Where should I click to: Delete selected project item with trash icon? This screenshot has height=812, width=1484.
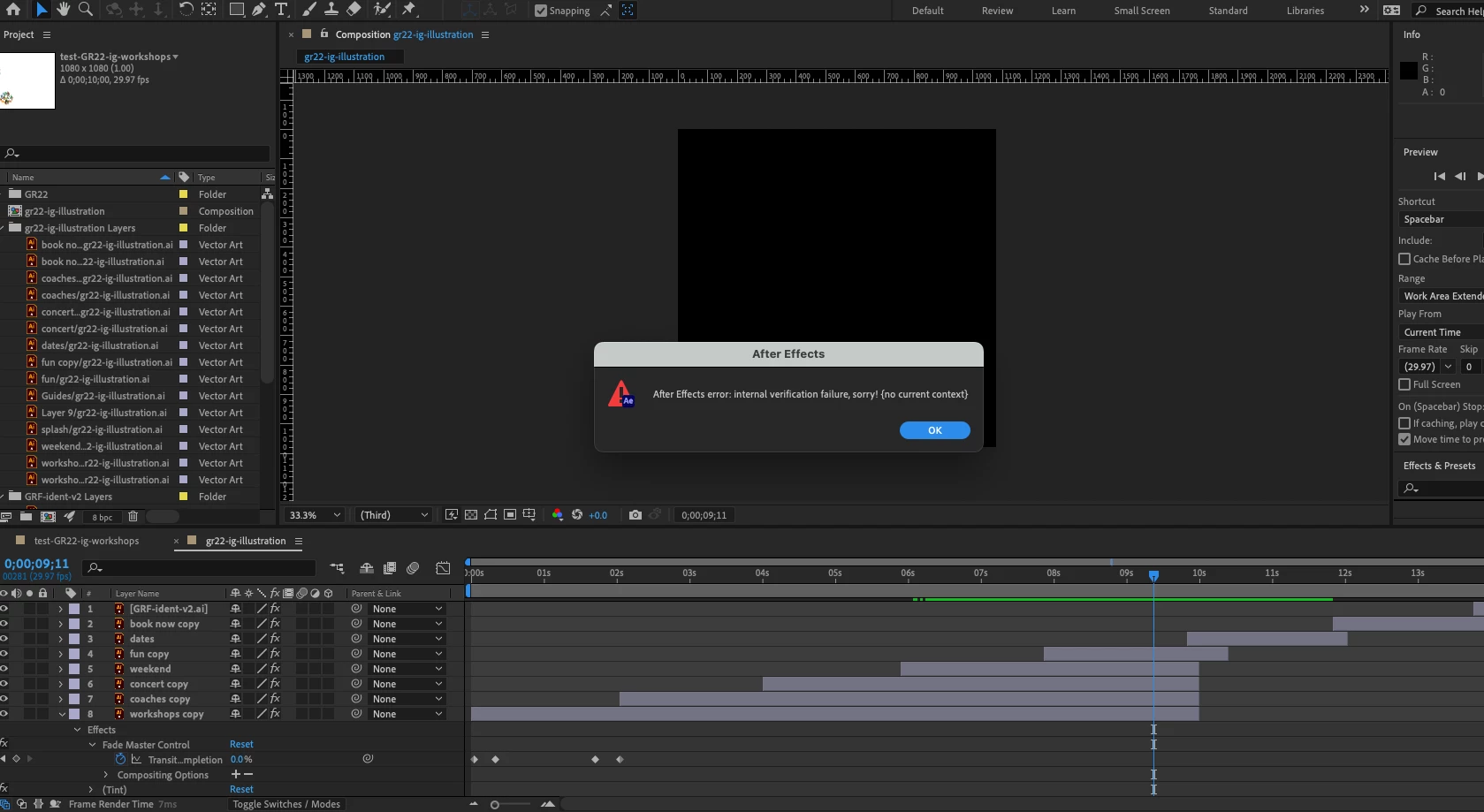pyautogui.click(x=133, y=517)
